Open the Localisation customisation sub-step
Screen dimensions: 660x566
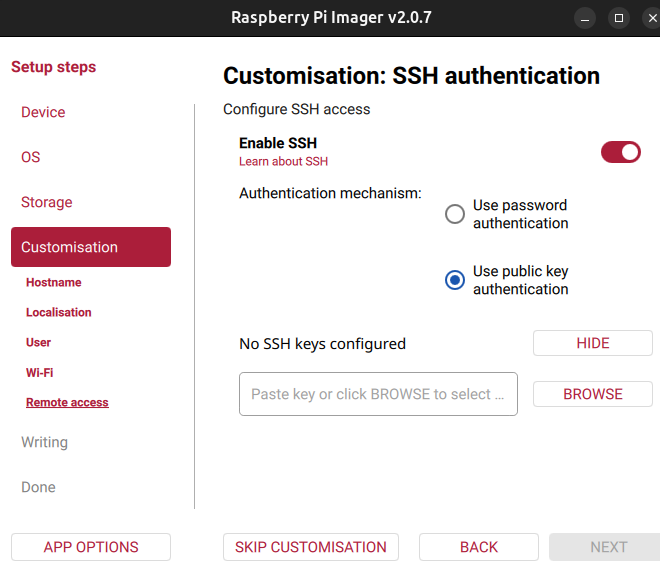pos(59,312)
